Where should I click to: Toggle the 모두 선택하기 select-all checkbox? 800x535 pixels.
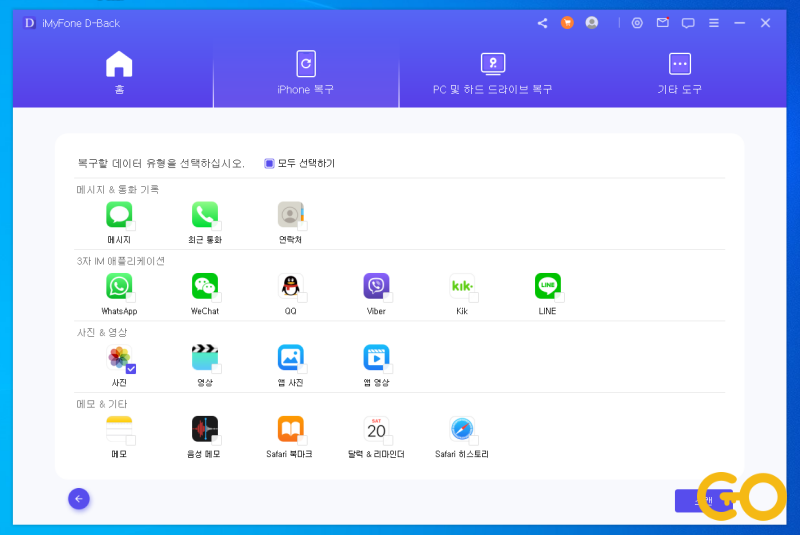pos(269,163)
